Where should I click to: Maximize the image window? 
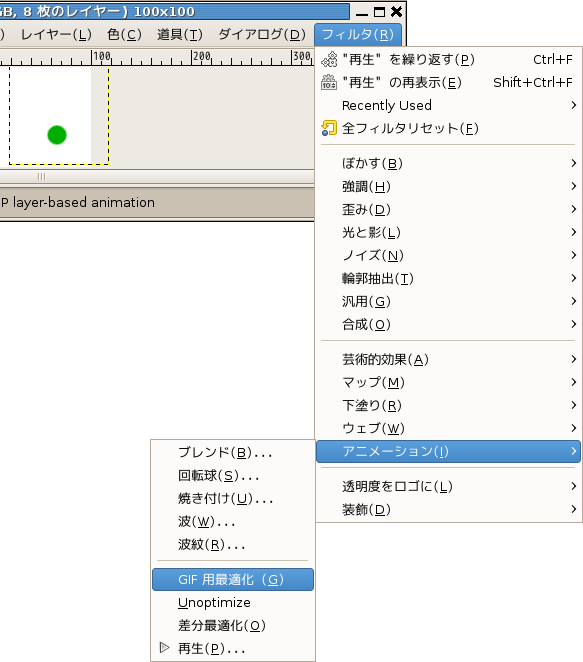pos(380,12)
